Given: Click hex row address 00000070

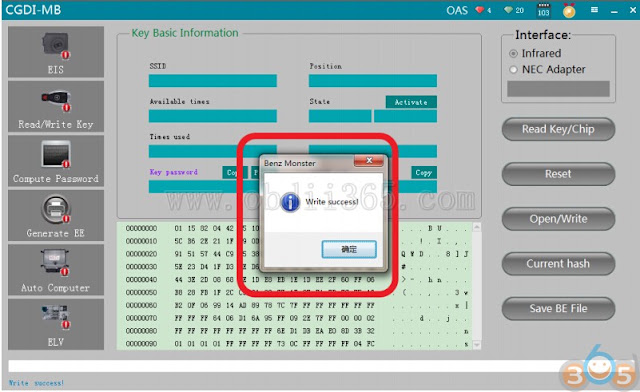Looking at the screenshot, I should [x=141, y=318].
